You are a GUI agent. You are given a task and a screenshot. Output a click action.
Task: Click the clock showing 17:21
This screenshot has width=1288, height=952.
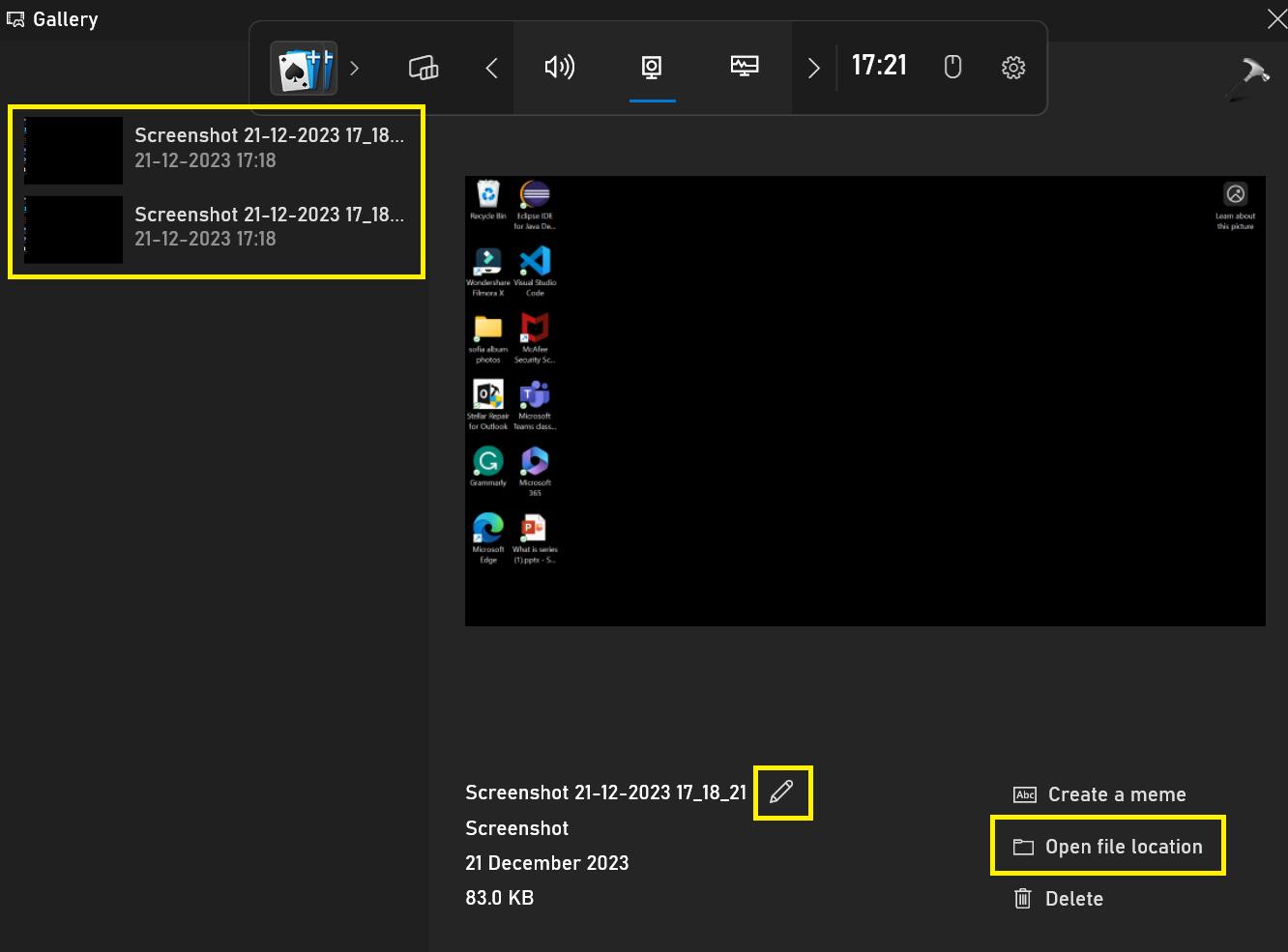878,66
